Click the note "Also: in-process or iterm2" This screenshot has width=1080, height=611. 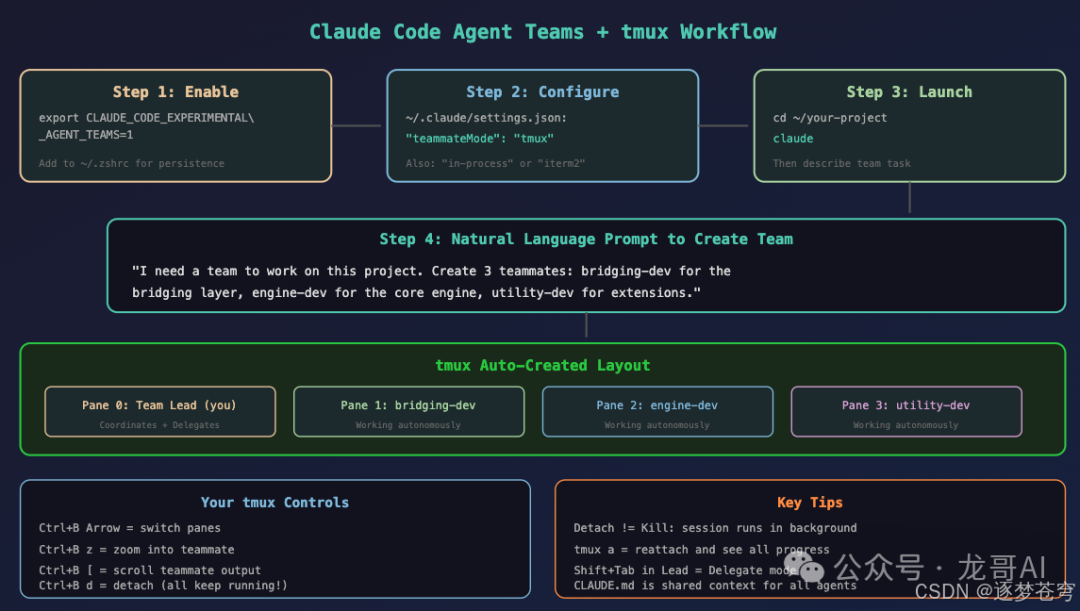pyautogui.click(x=495, y=164)
